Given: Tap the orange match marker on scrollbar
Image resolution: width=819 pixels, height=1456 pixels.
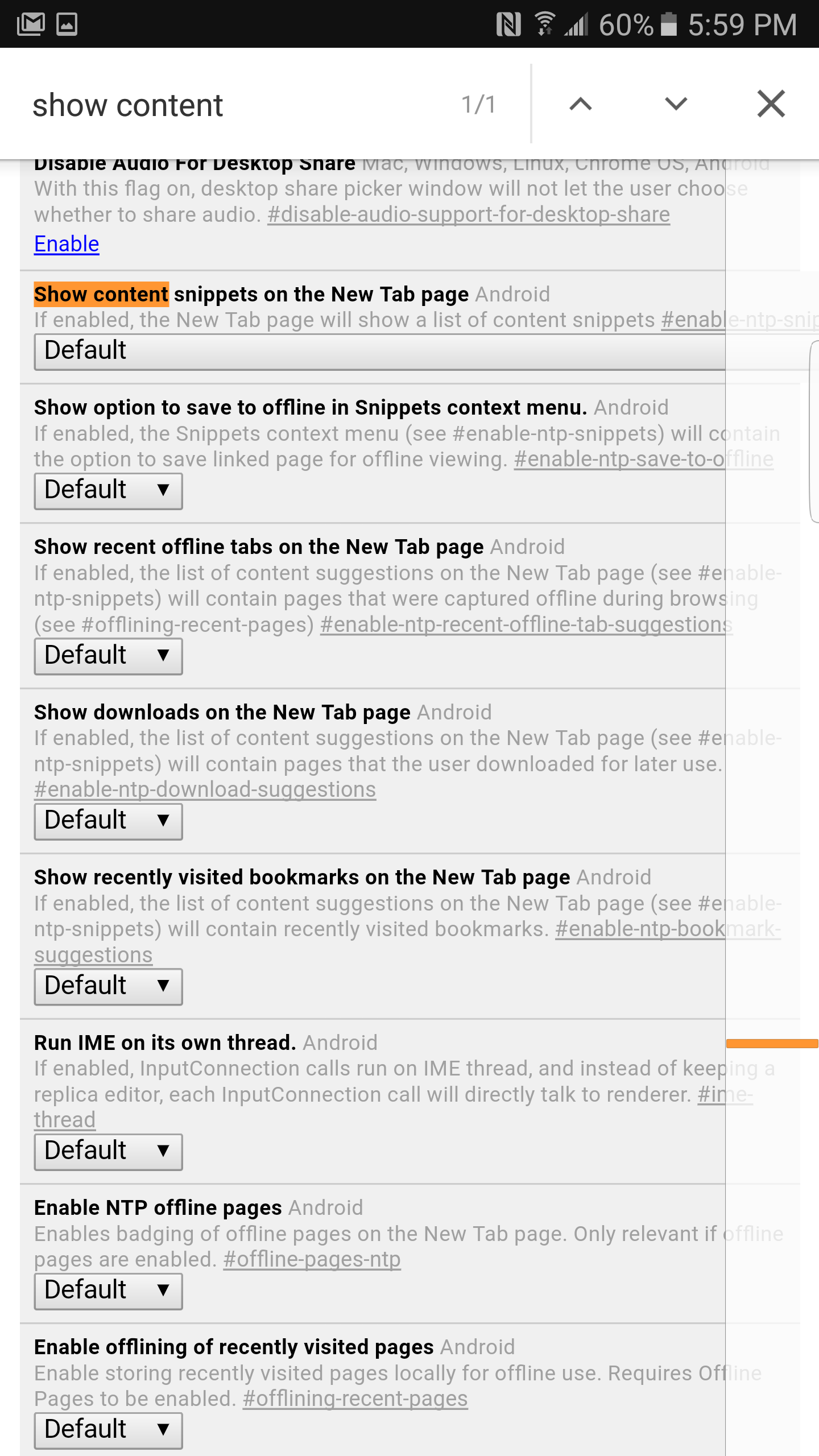Looking at the screenshot, I should (772, 1043).
